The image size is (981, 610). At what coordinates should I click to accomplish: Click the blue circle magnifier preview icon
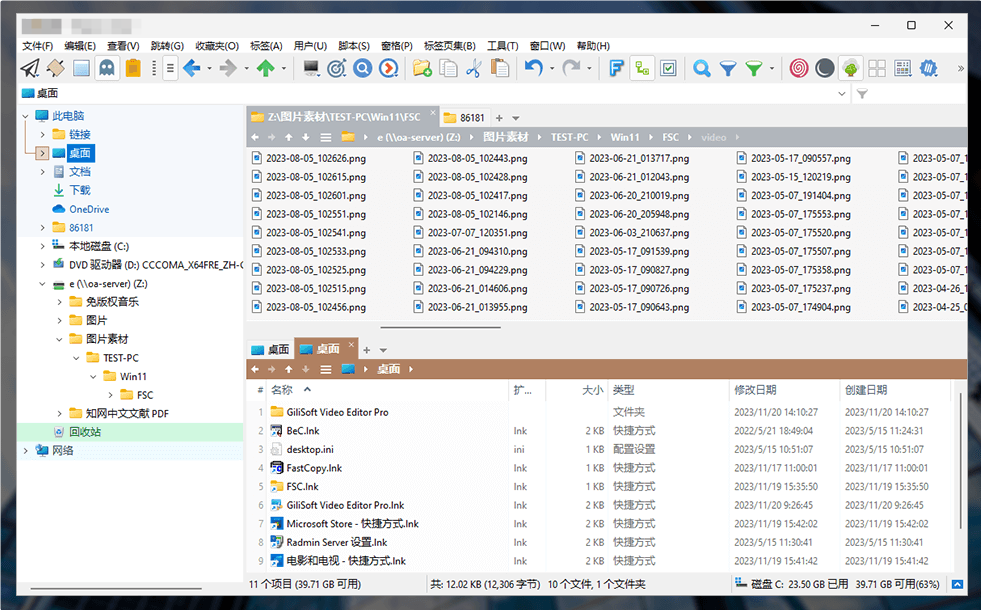point(362,68)
